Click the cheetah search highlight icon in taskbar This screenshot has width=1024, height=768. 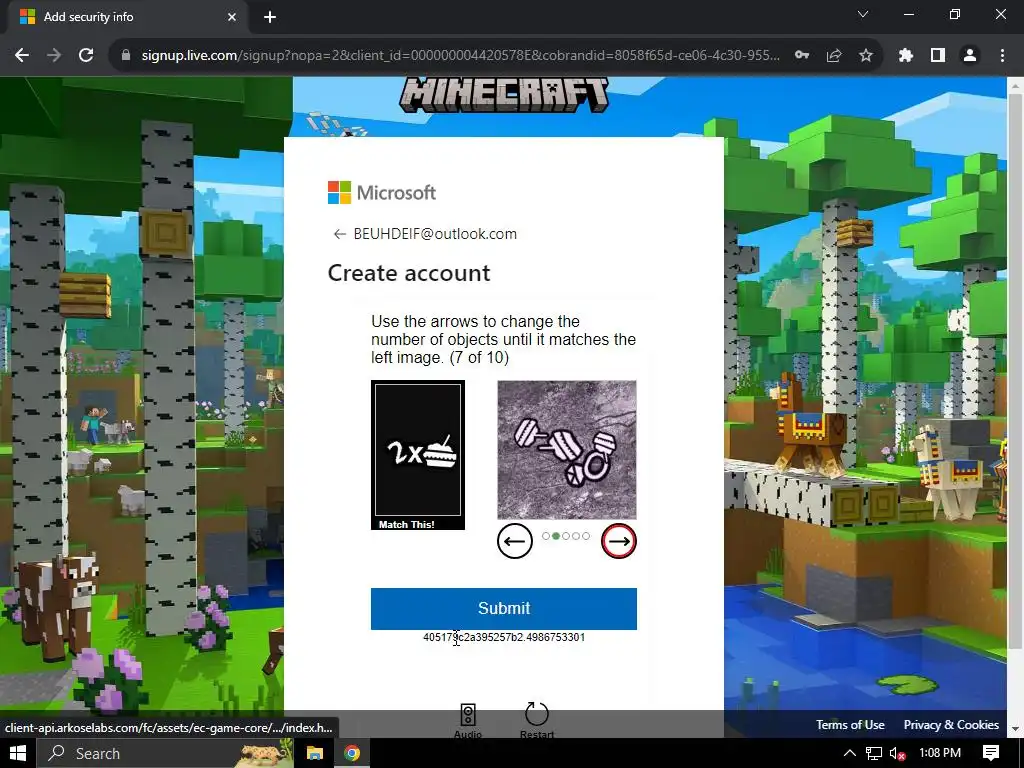pyautogui.click(x=264, y=754)
